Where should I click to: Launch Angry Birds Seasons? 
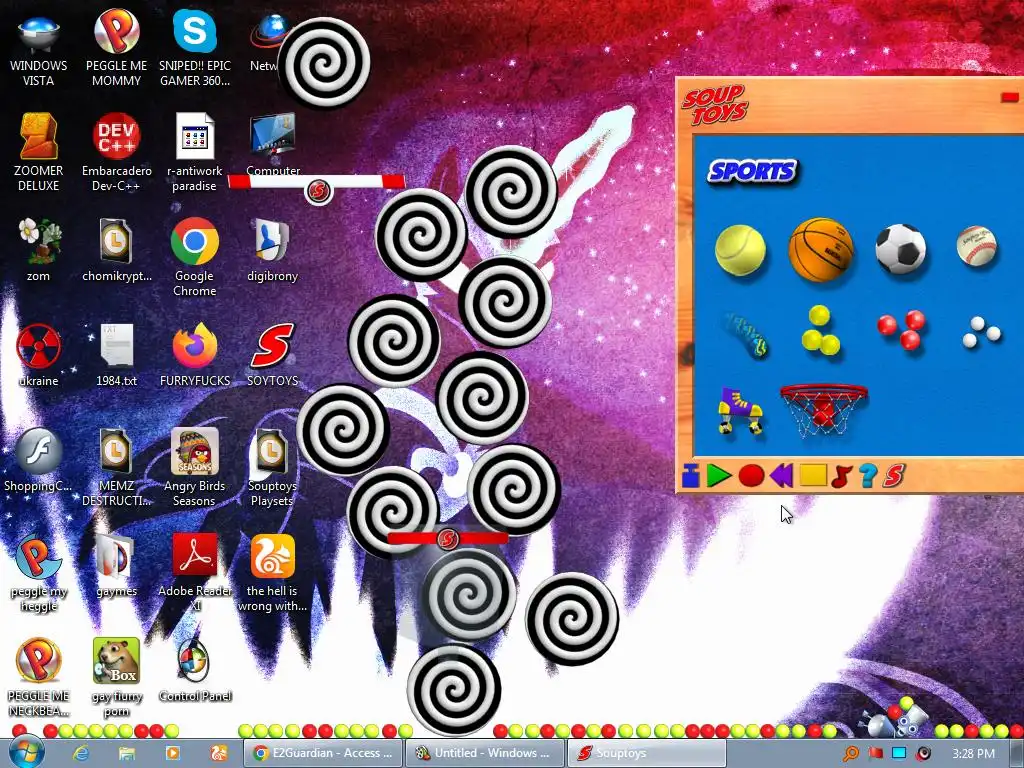195,468
